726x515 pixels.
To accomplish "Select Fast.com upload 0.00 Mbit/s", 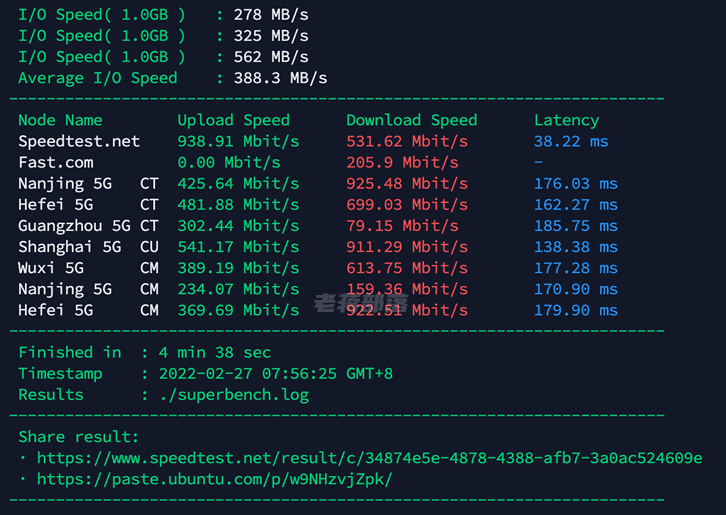I will [x=229, y=163].
